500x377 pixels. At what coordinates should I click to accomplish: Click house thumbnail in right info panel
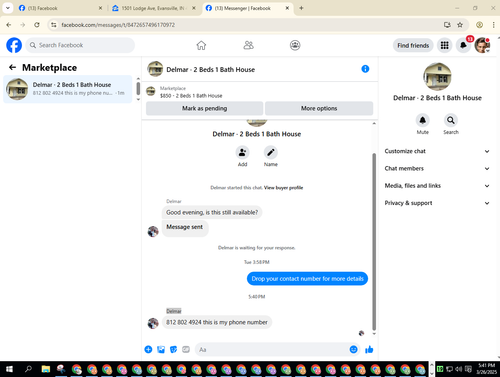pyautogui.click(x=437, y=77)
